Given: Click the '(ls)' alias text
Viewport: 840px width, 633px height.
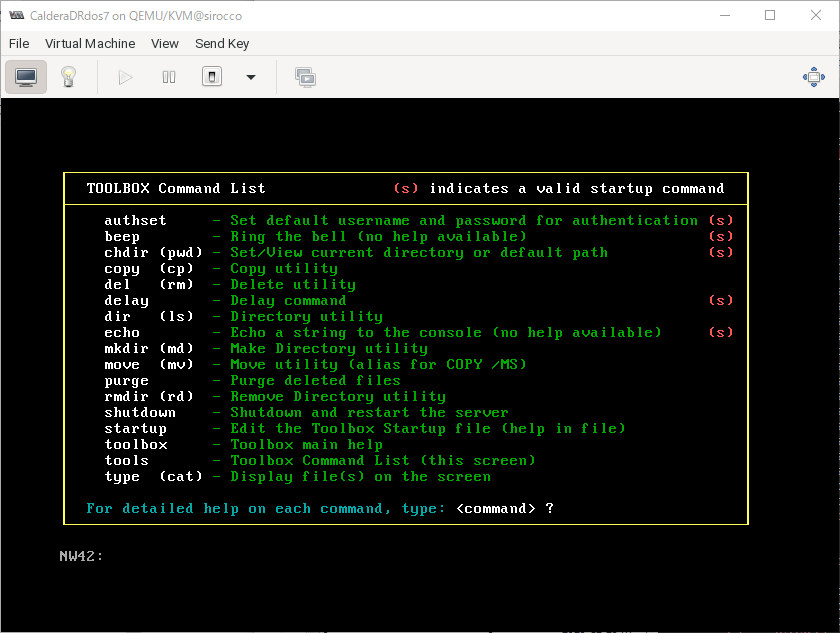Looking at the screenshot, I should pyautogui.click(x=176, y=316).
